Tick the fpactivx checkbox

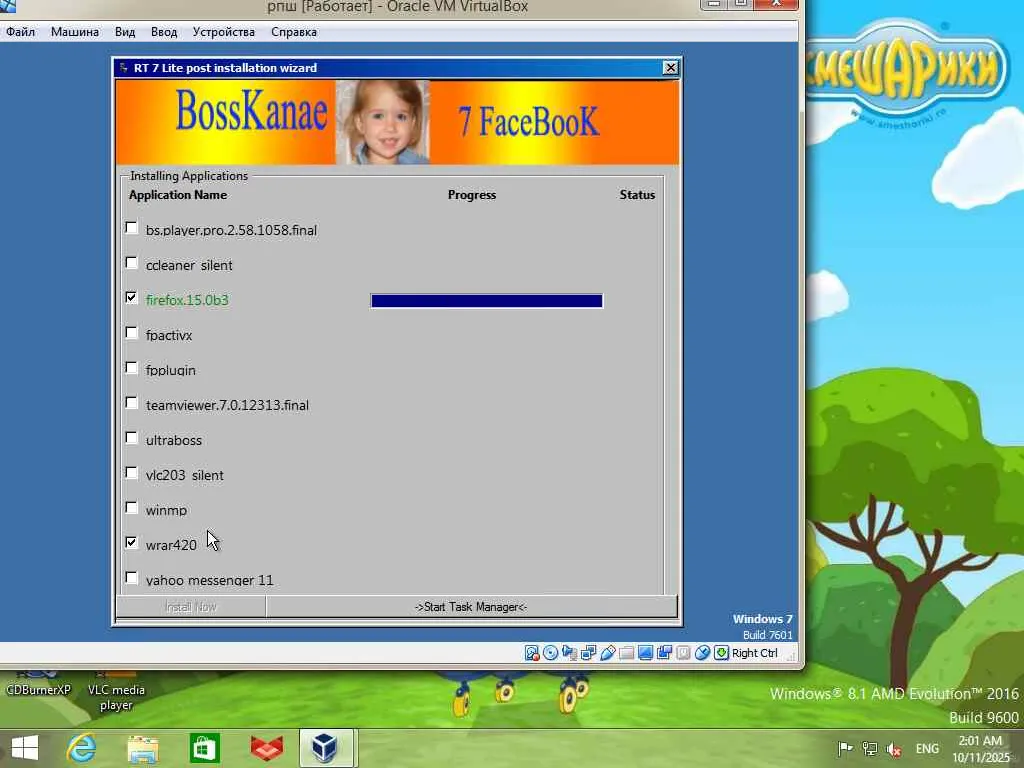tap(131, 333)
